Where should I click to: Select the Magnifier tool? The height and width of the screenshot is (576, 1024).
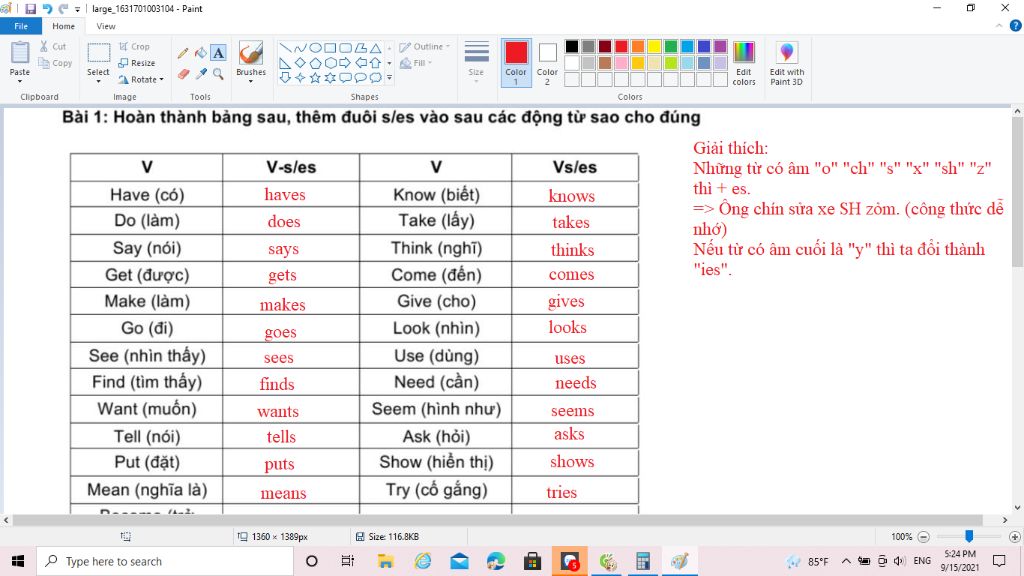point(218,74)
